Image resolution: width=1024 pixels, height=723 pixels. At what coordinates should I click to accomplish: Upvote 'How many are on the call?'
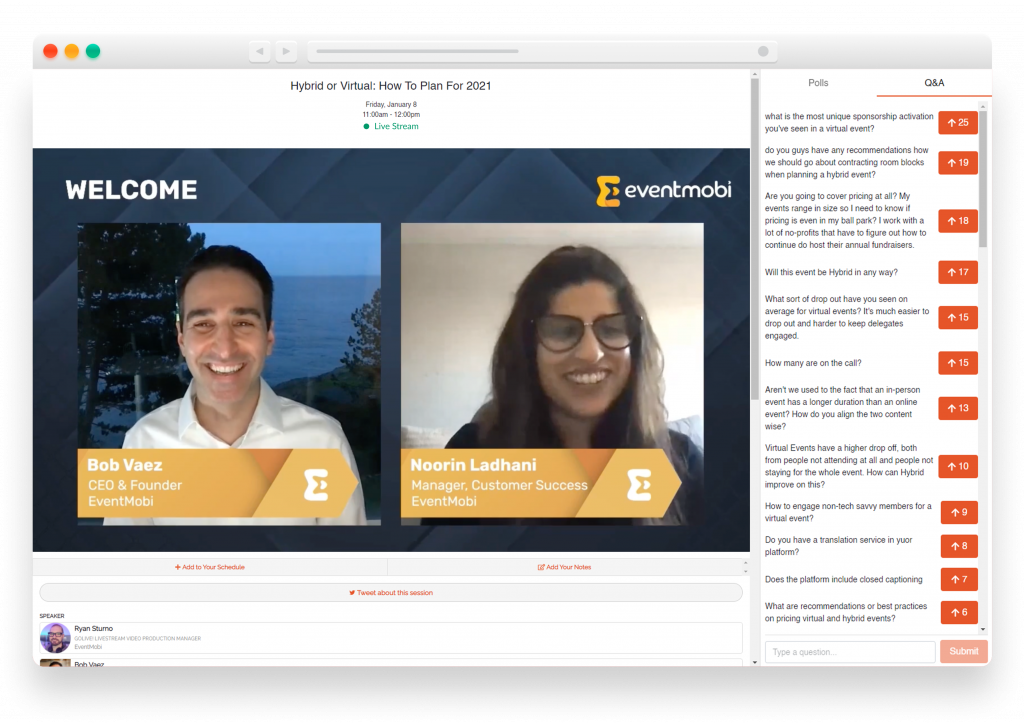(958, 362)
